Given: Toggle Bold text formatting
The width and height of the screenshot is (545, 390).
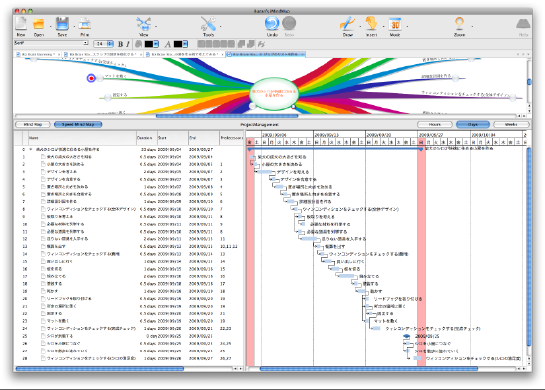Looking at the screenshot, I should [120, 44].
